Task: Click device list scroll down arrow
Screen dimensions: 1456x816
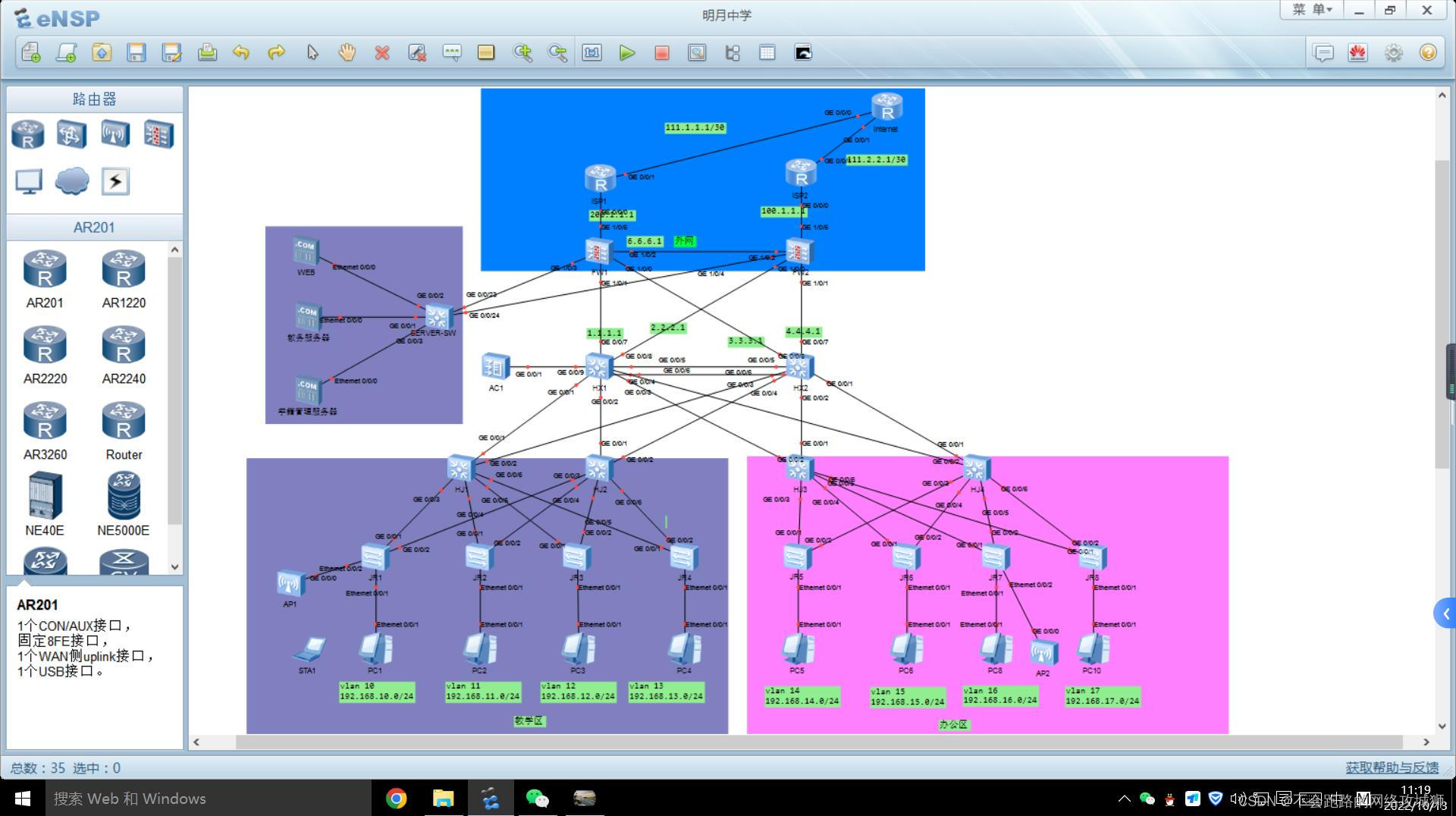Action: pos(175,566)
